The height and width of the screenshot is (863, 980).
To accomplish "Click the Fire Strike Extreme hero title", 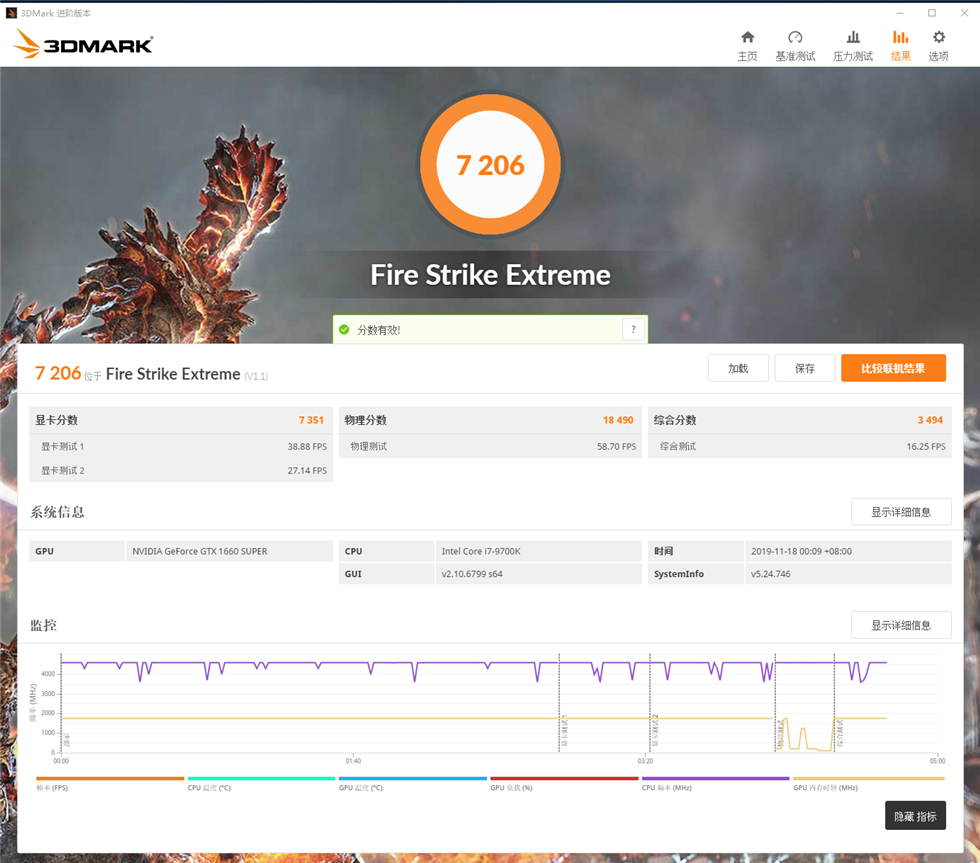I will point(490,275).
